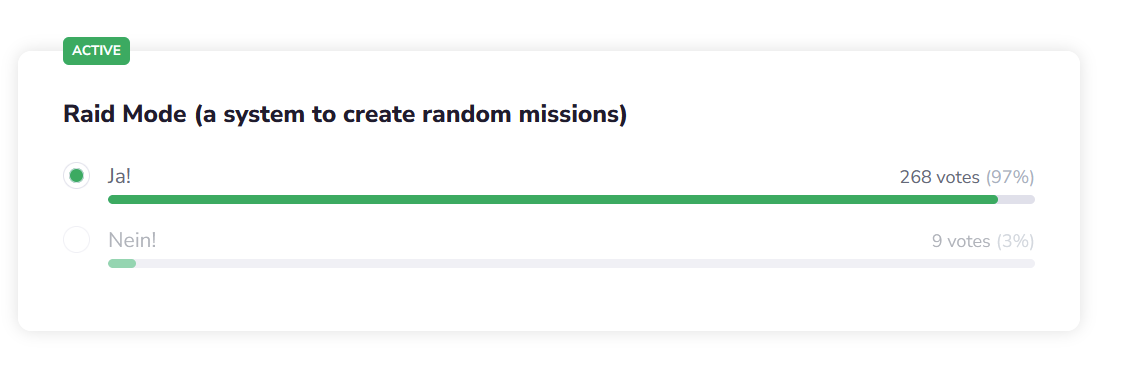Image resolution: width=1128 pixels, height=372 pixels.
Task: Click the 268 votes count
Action: [940, 177]
